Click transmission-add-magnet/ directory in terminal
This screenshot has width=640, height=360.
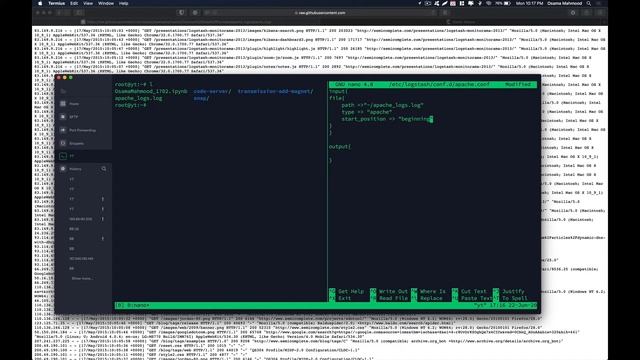click(x=276, y=91)
